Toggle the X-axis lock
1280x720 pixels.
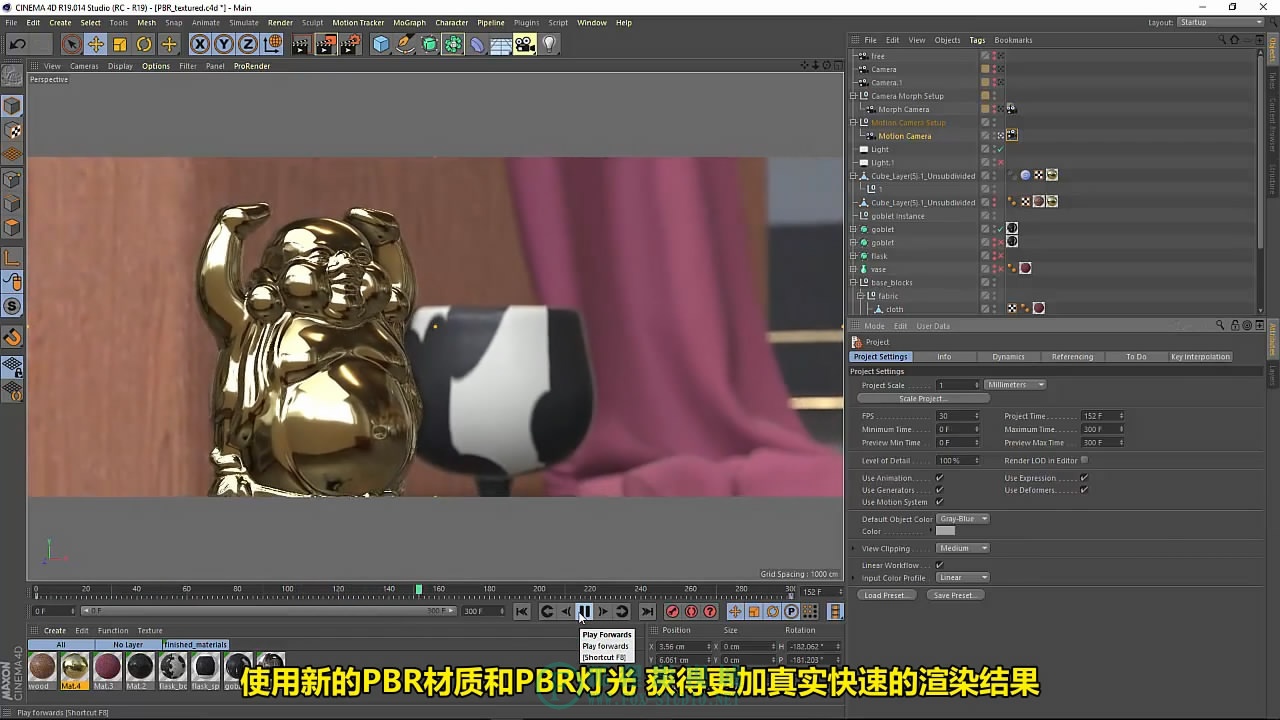pyautogui.click(x=200, y=44)
